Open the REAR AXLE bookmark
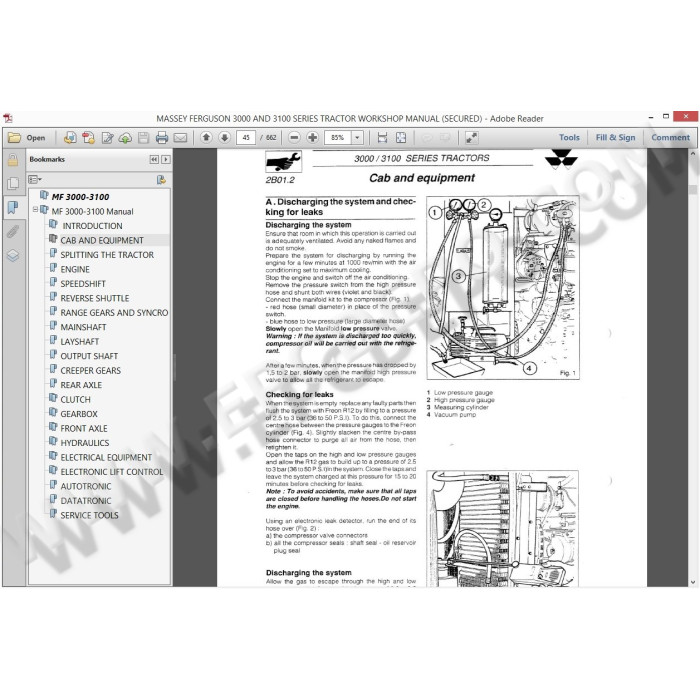The width and height of the screenshot is (700, 700). [x=81, y=385]
